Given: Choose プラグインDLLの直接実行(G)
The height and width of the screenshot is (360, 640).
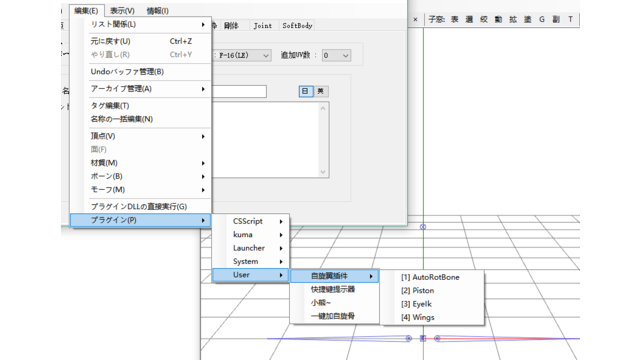Looking at the screenshot, I should [x=141, y=207].
